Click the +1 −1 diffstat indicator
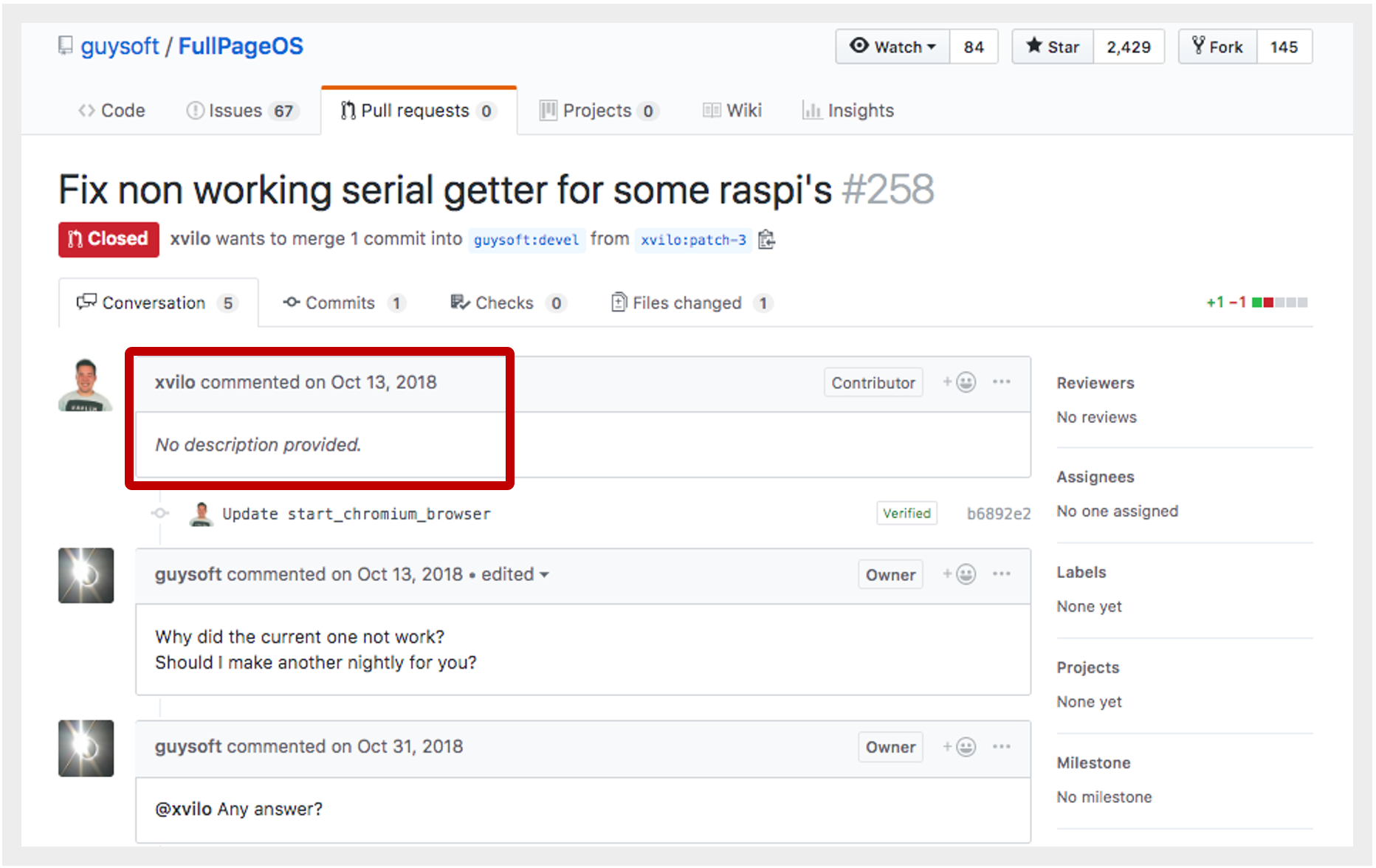Screen dimensions: 1376x868 pyautogui.click(x=1256, y=303)
